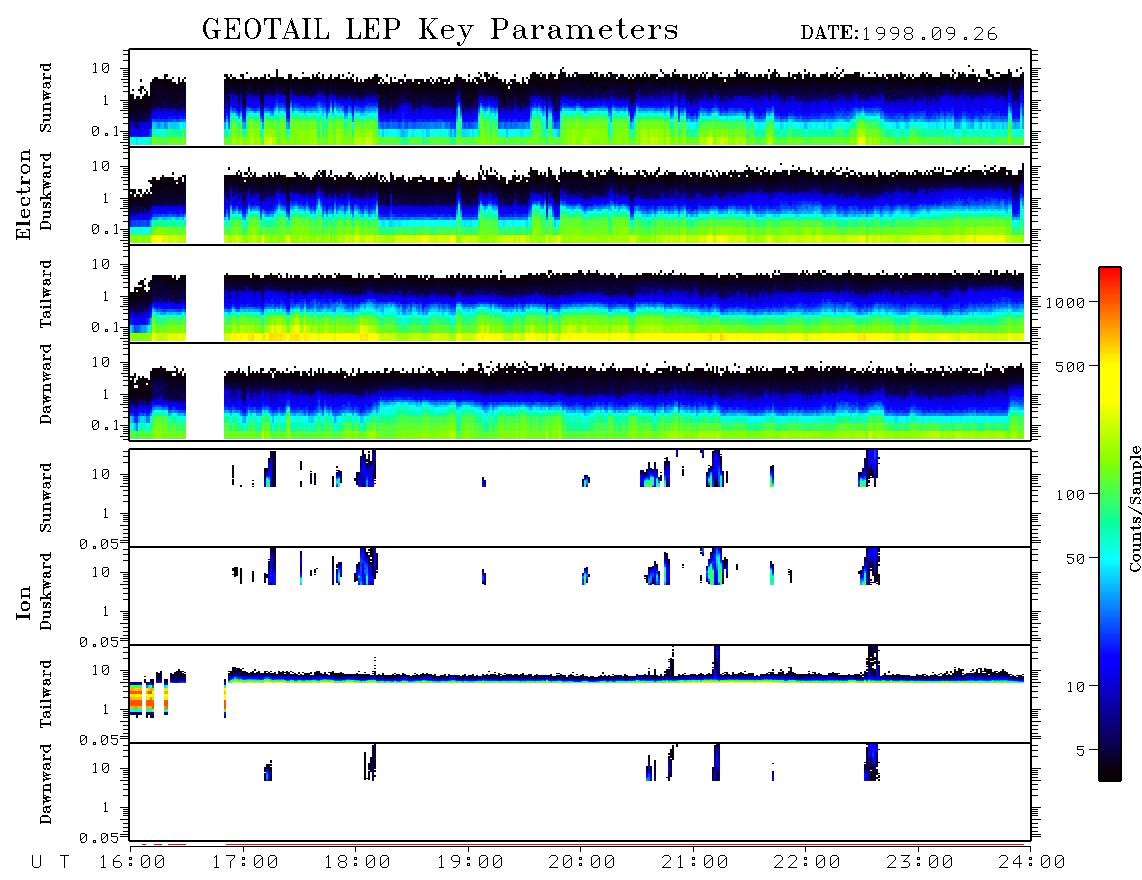Click the Electron Sunward spectrogram panel
Viewport: 1142px width, 880px height.
coord(580,98)
